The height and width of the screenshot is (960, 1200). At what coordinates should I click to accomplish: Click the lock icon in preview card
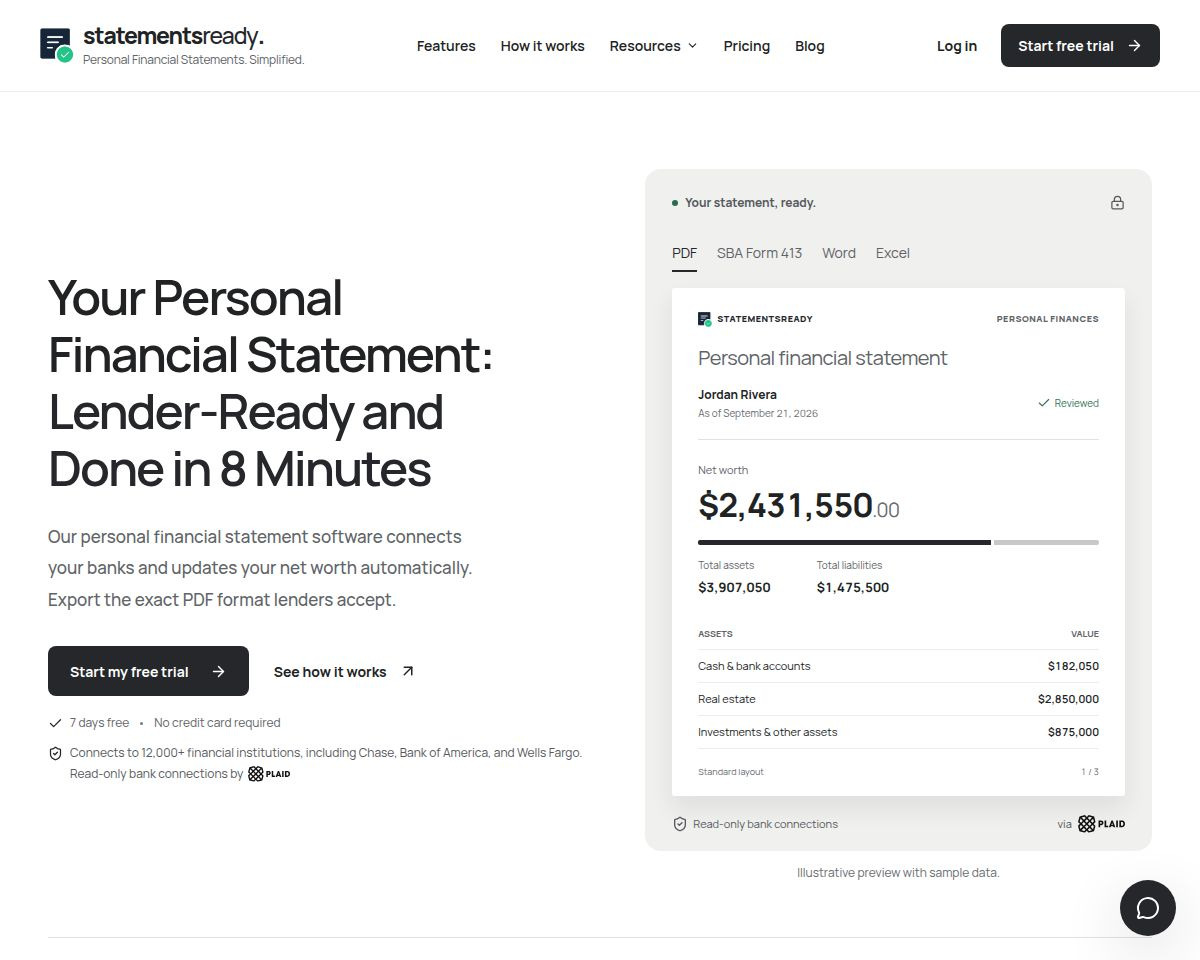(1117, 203)
